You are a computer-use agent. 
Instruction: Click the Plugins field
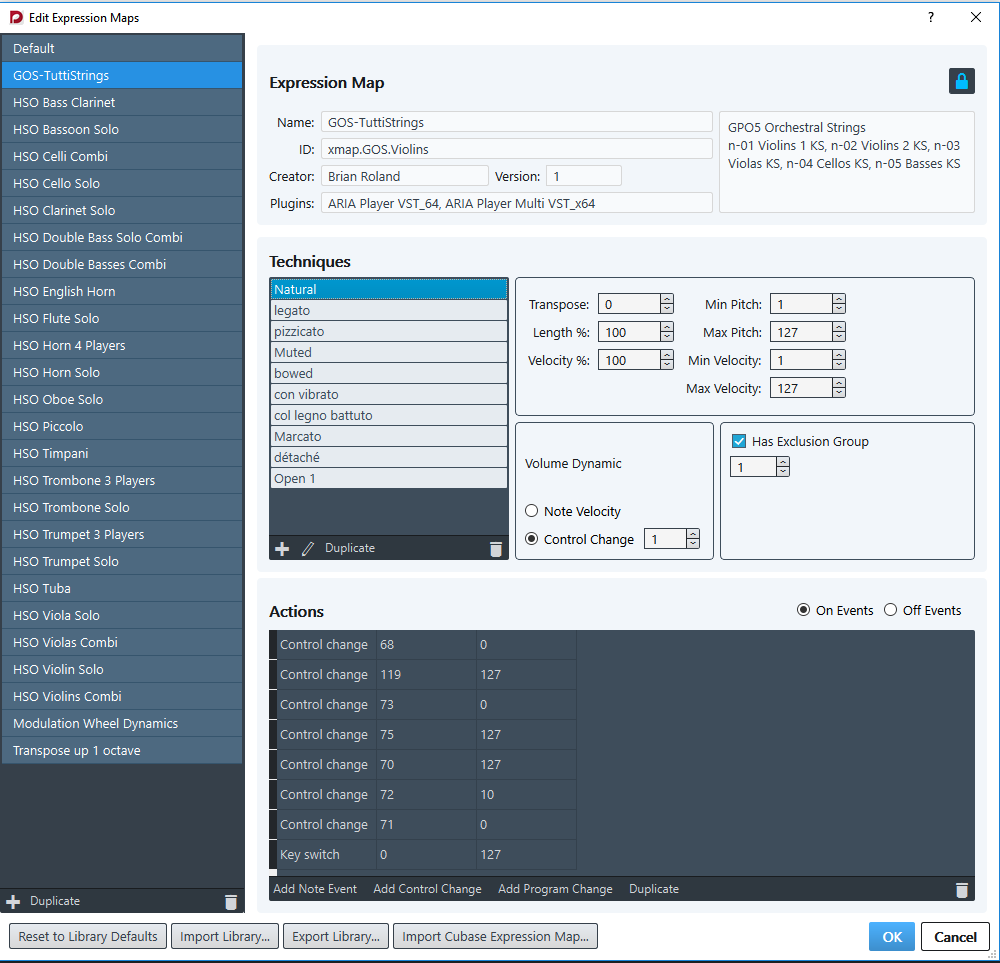coord(517,203)
